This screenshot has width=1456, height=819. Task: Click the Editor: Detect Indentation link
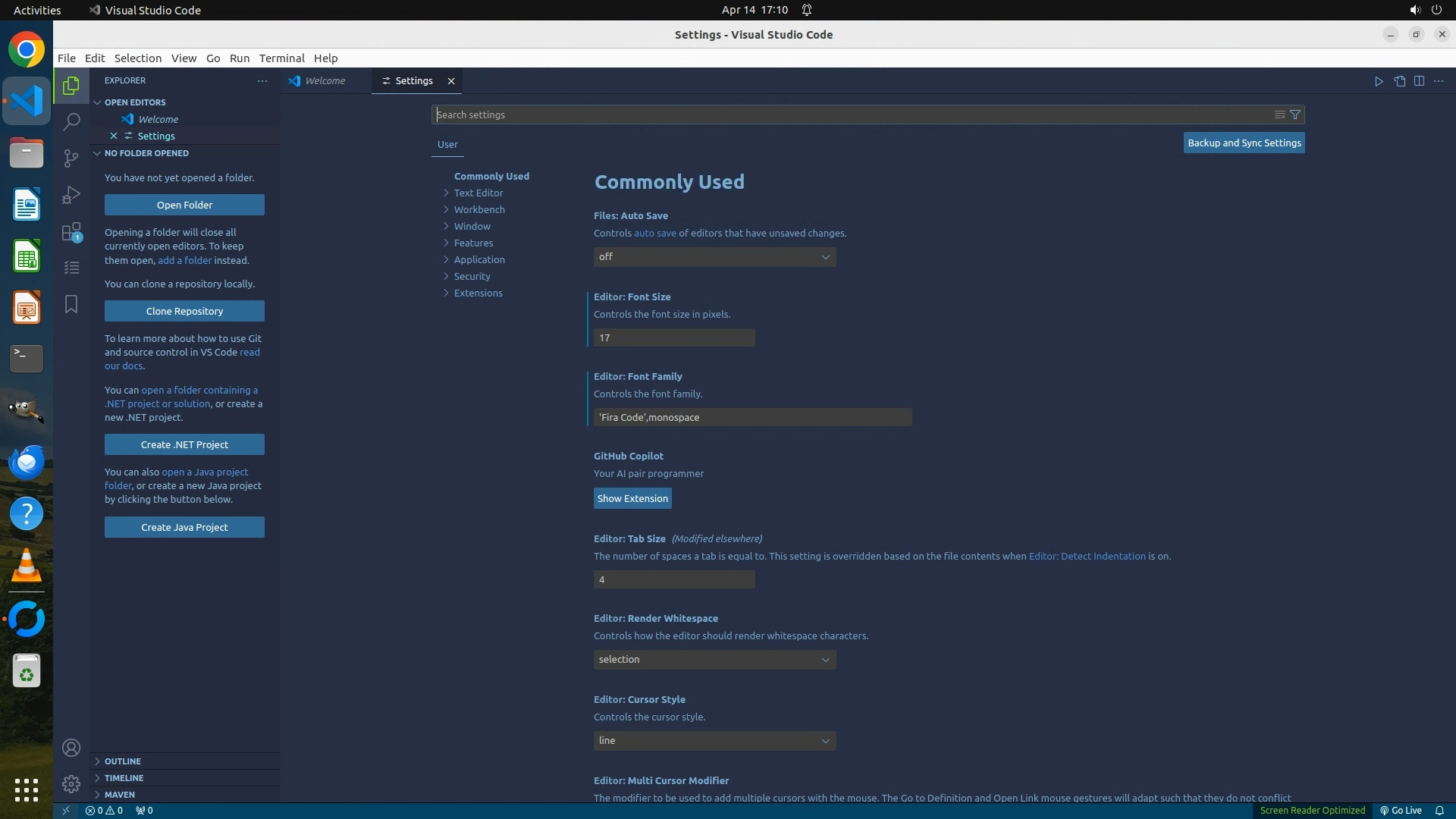pos(1087,556)
